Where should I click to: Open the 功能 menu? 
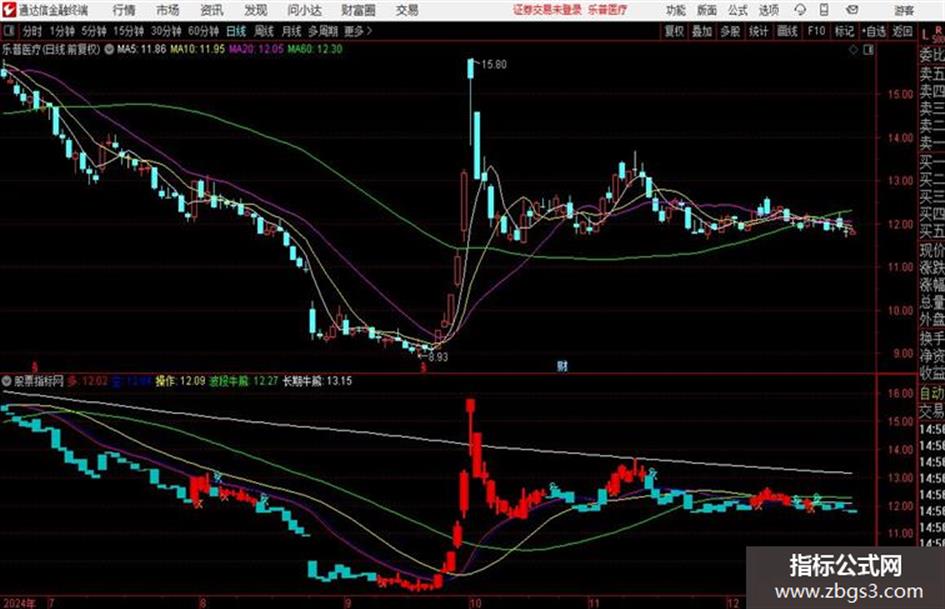click(676, 10)
